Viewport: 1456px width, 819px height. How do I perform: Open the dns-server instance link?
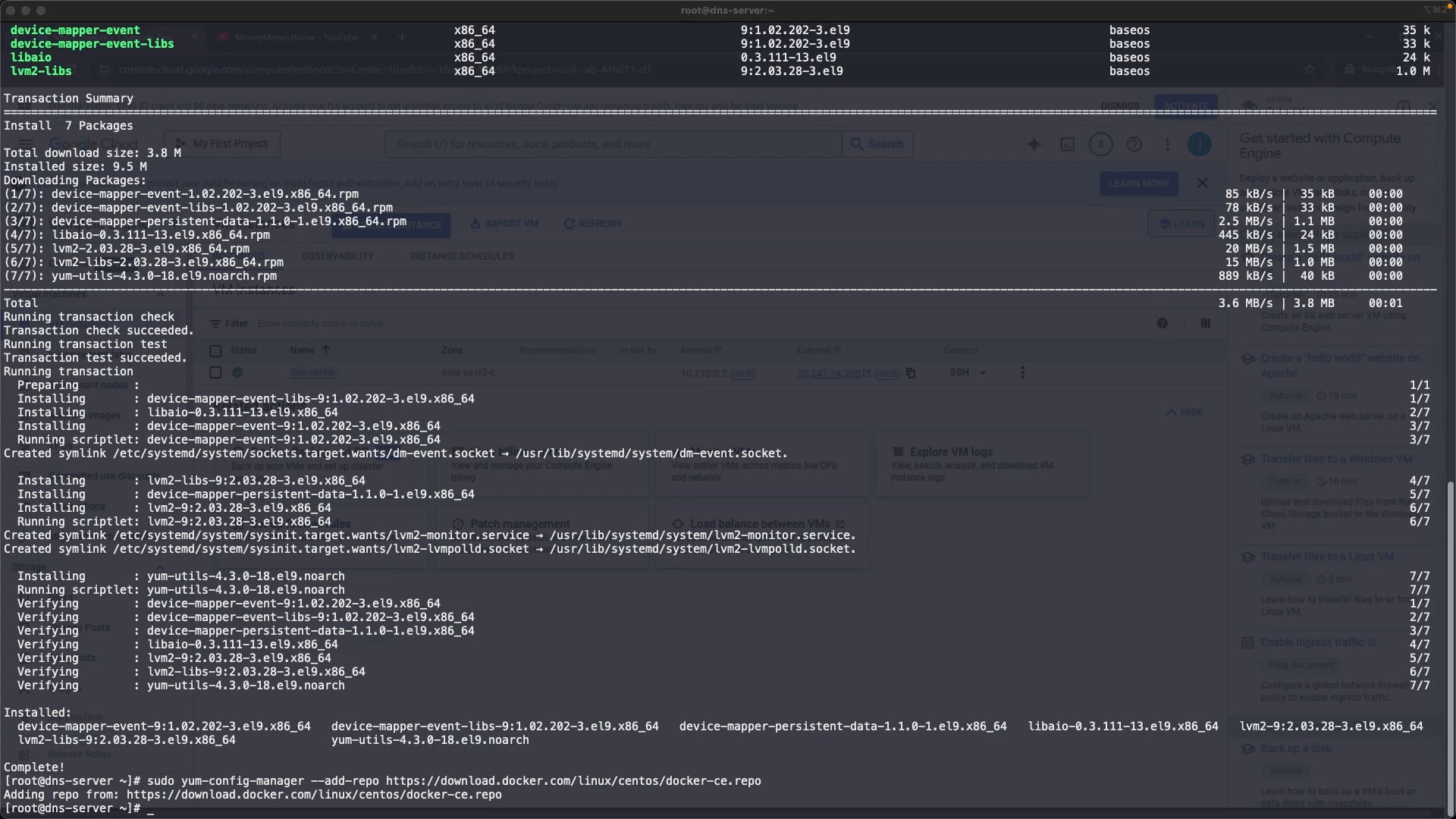pos(312,372)
